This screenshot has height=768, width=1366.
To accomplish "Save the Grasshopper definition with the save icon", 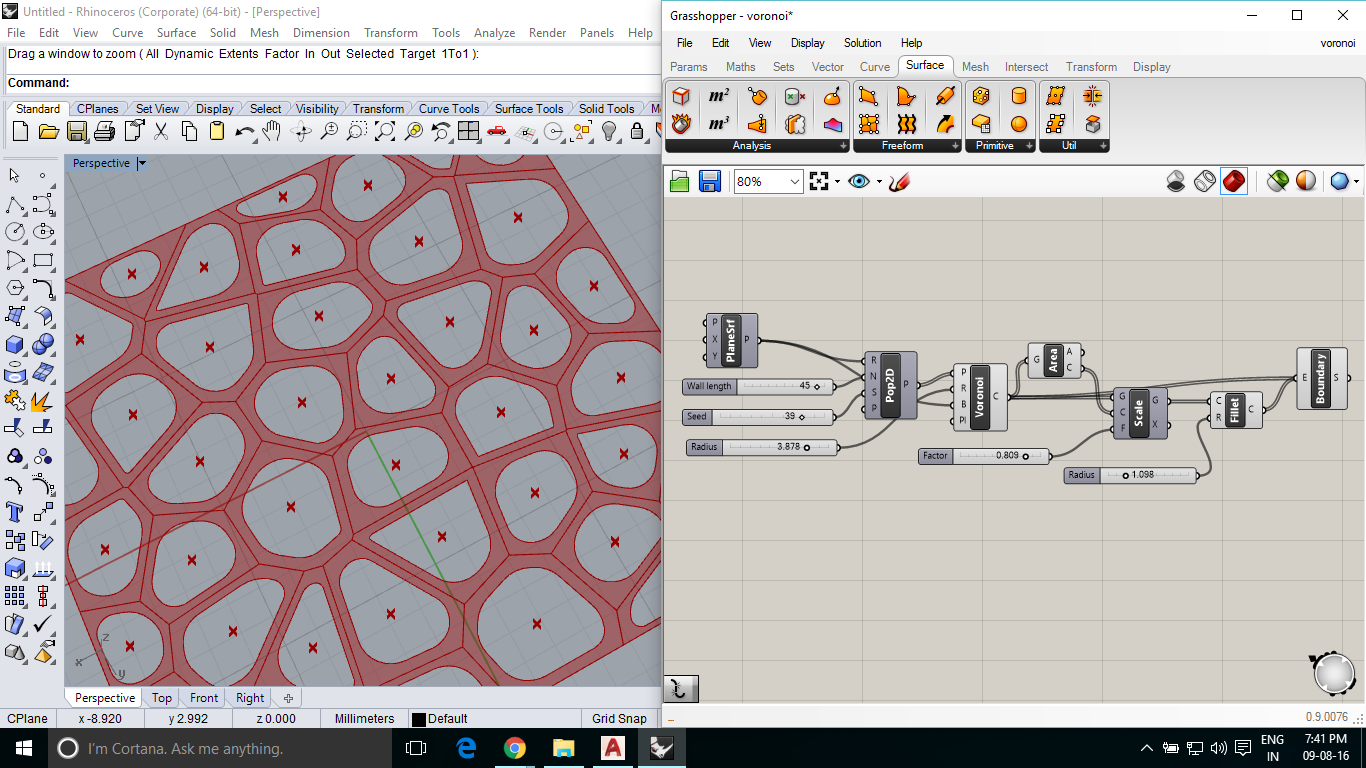I will tap(710, 181).
